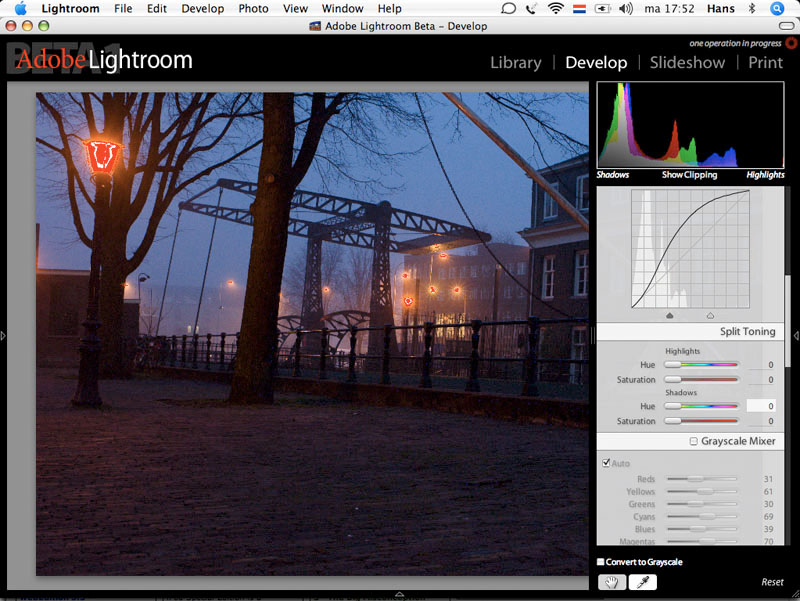Image resolution: width=800 pixels, height=601 pixels.
Task: Click the Wi-Fi status icon
Action: (x=556, y=9)
